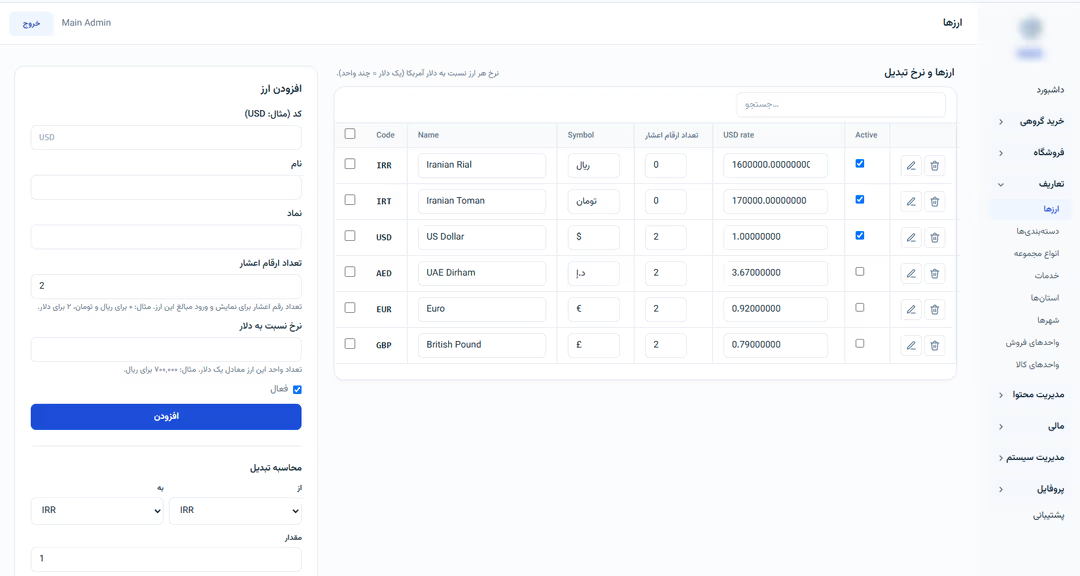Viewport: 1080px width, 576px height.
Task: Edit the Iranian Rial name field
Action: tap(481, 165)
